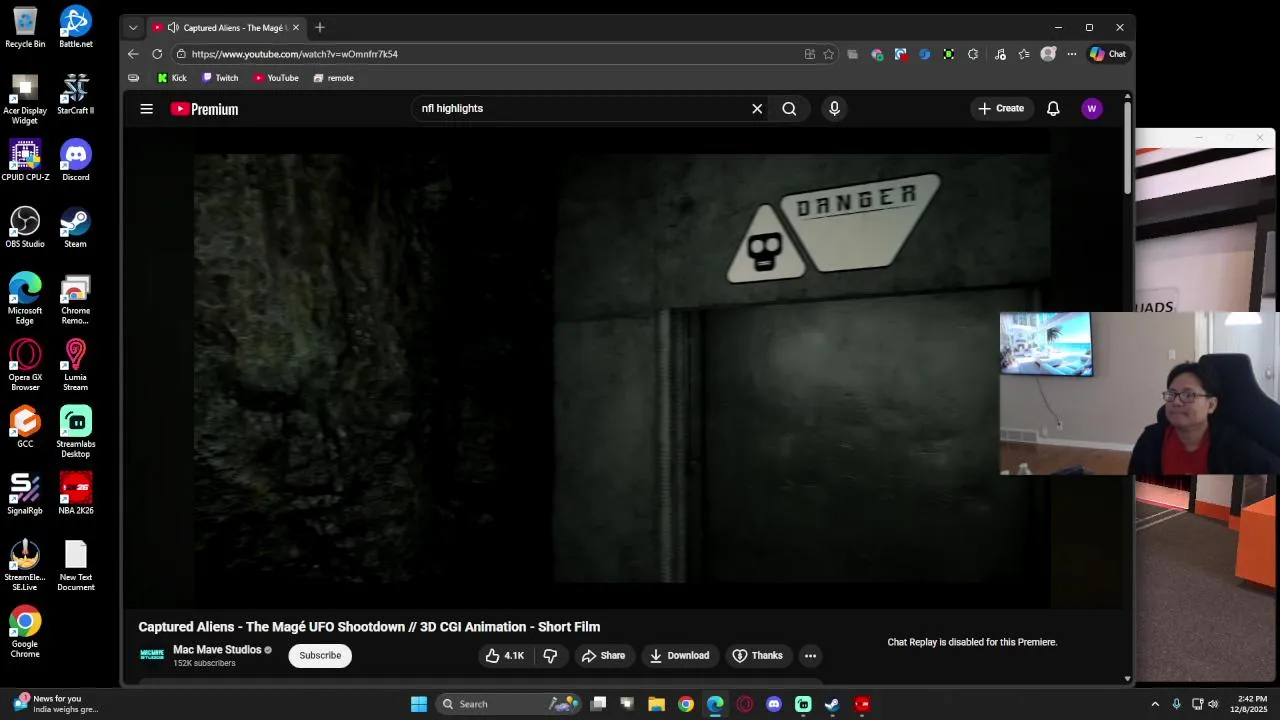The height and width of the screenshot is (720, 1280).
Task: Select New Text Document file icon
Action: [76, 566]
